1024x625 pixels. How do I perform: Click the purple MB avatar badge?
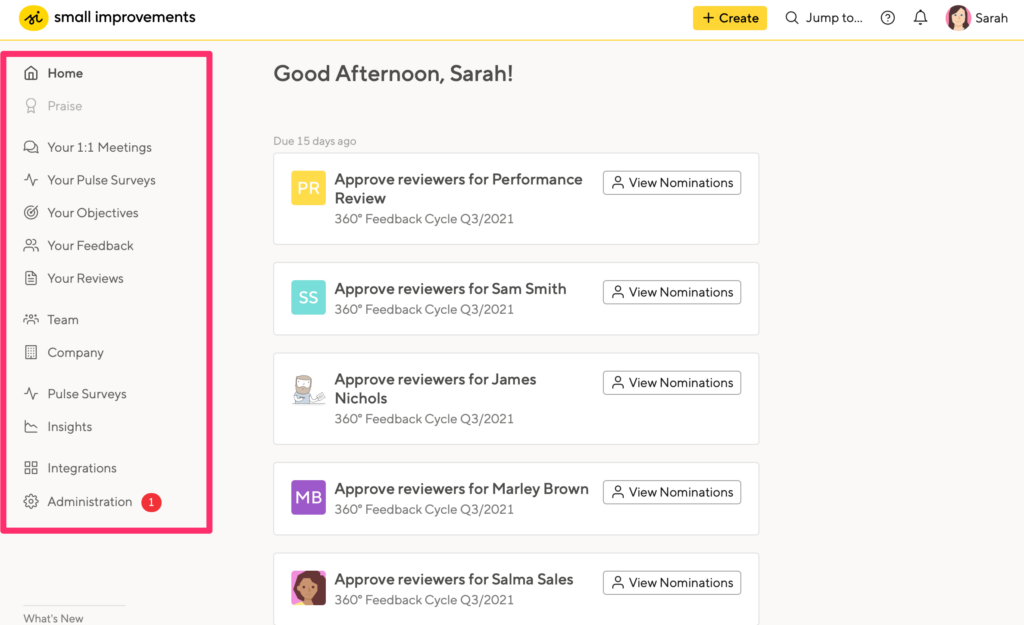[x=308, y=497]
